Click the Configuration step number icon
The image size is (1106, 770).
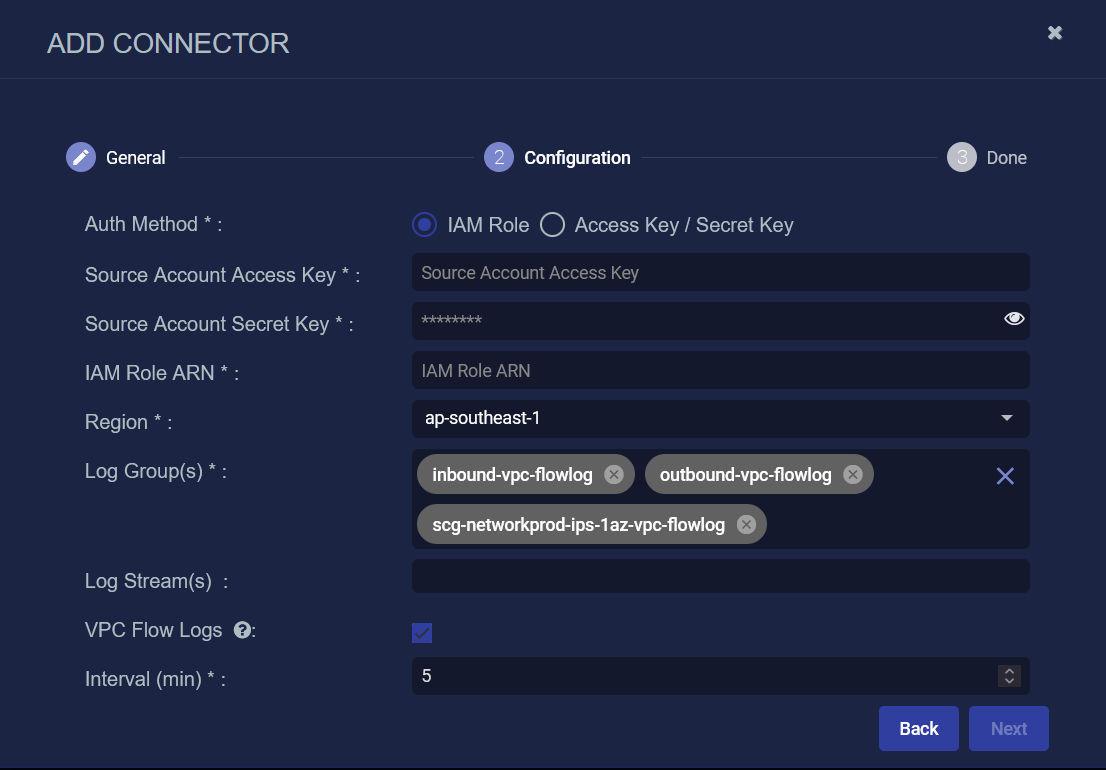click(499, 157)
